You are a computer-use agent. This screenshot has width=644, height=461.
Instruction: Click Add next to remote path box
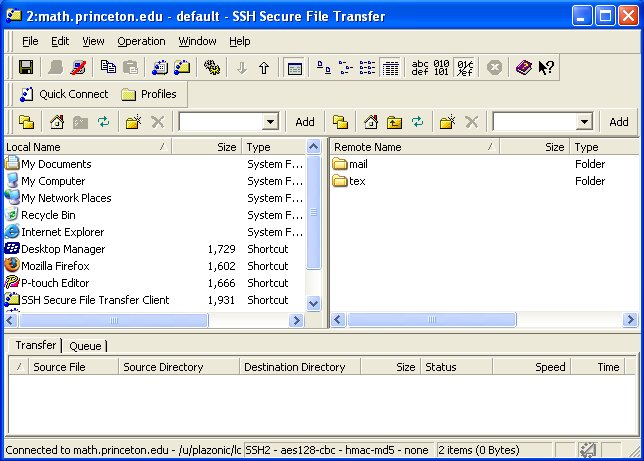click(x=619, y=122)
